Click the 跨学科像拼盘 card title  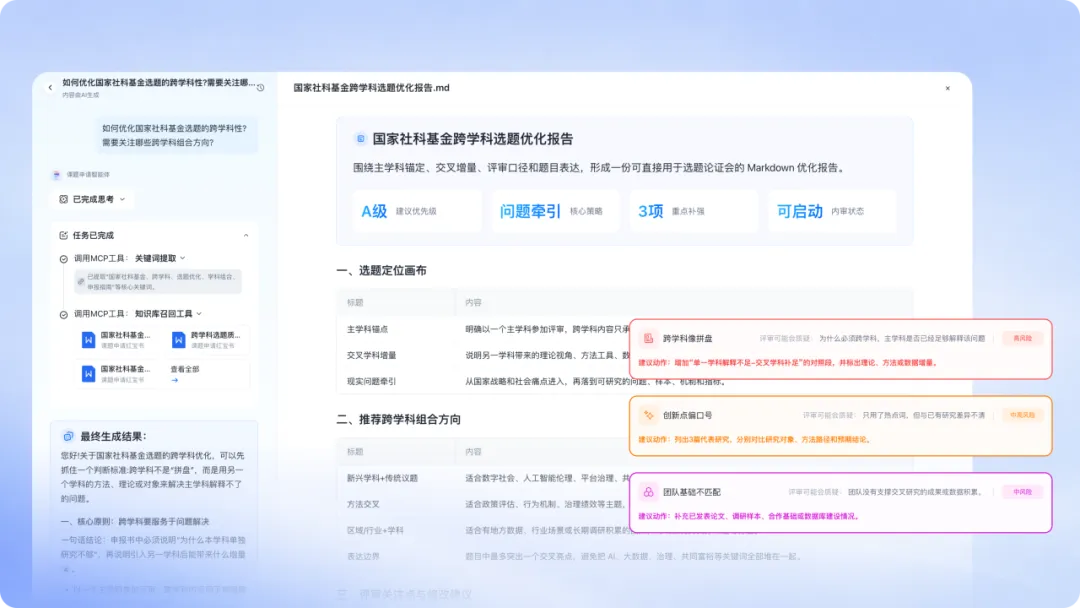tap(687, 338)
